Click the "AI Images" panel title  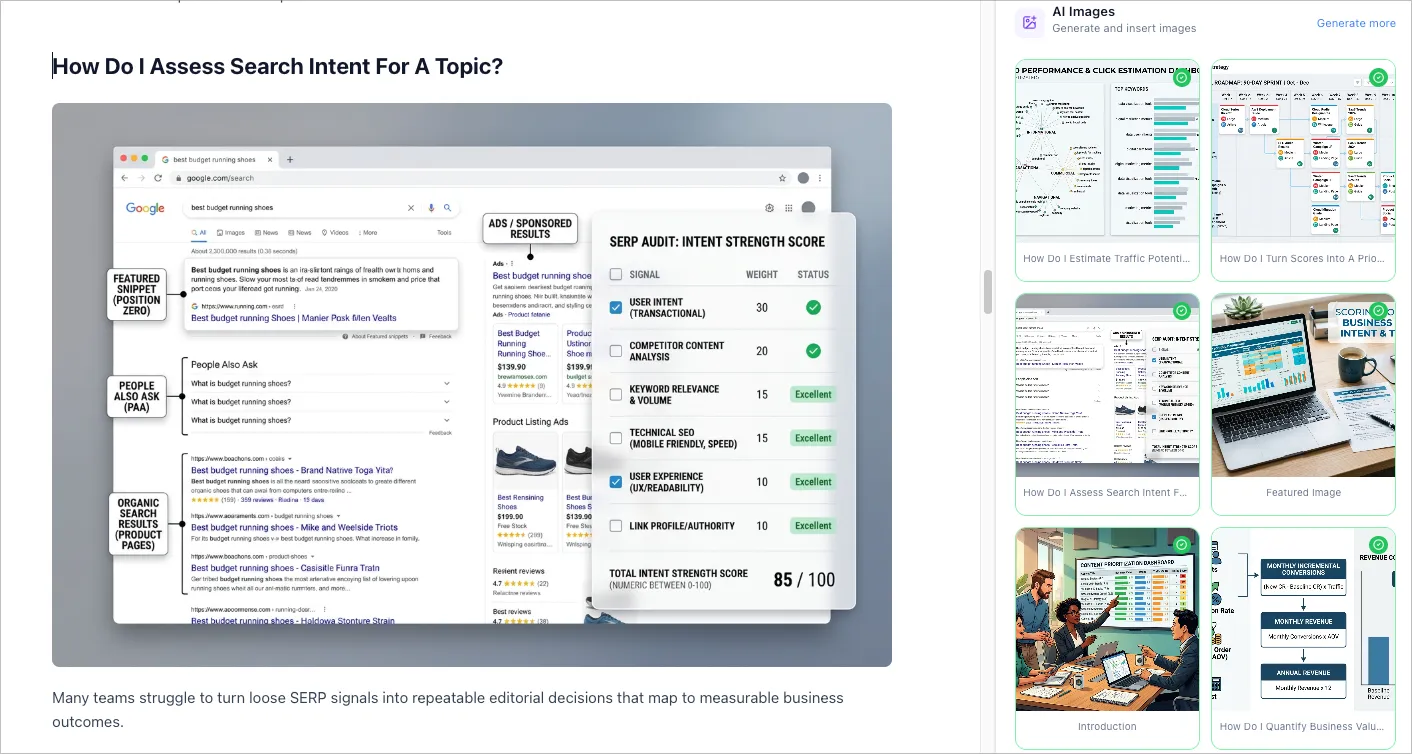1083,12
